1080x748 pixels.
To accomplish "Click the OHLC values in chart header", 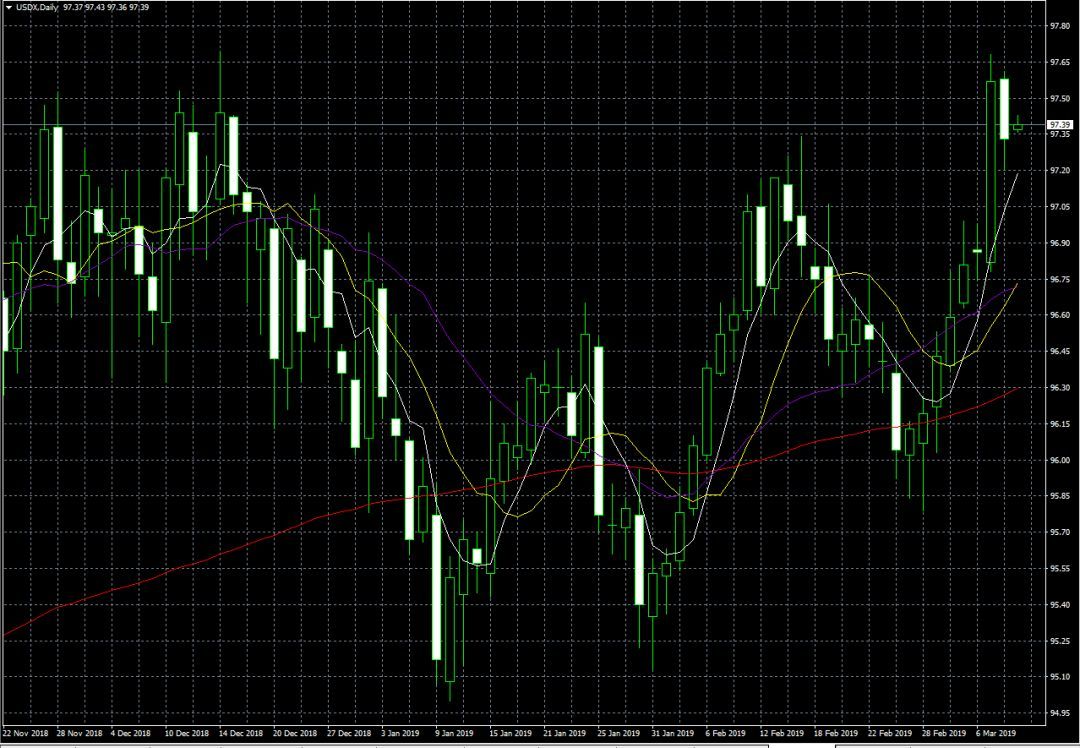I will (x=96, y=7).
